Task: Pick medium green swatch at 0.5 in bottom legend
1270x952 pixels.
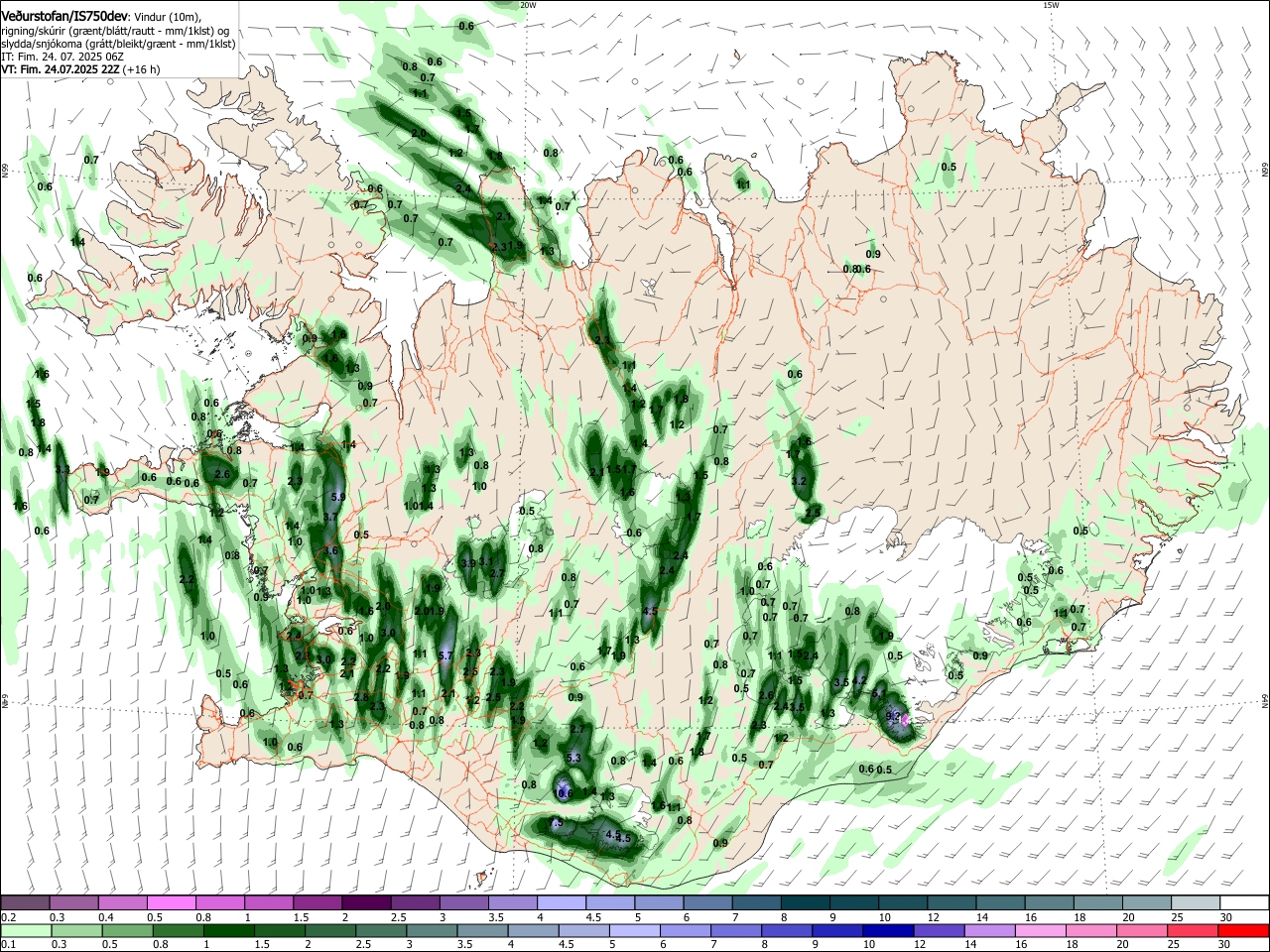Action: [127, 930]
